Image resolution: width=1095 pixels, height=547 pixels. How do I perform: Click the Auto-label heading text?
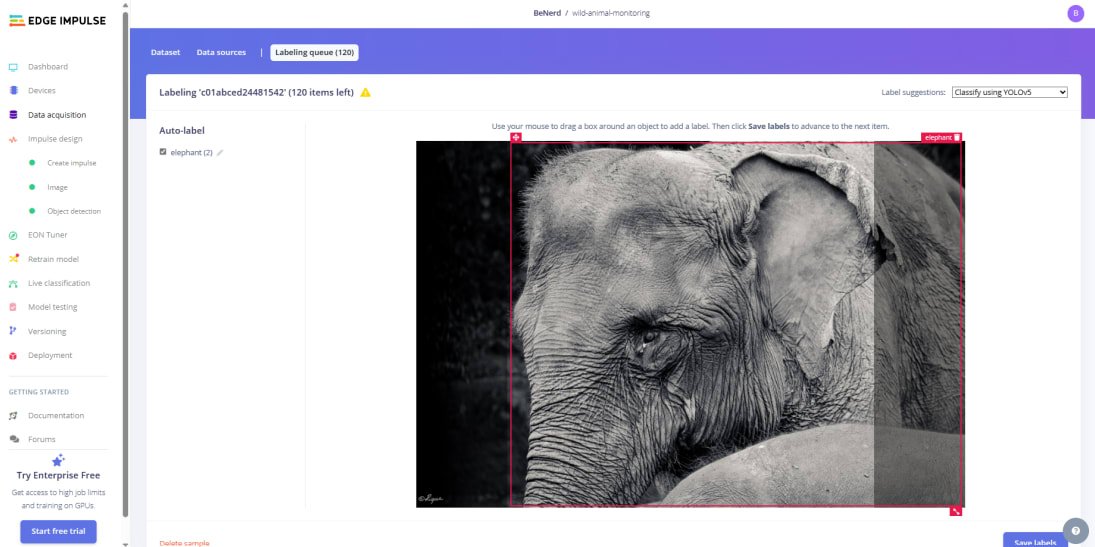coord(182,131)
